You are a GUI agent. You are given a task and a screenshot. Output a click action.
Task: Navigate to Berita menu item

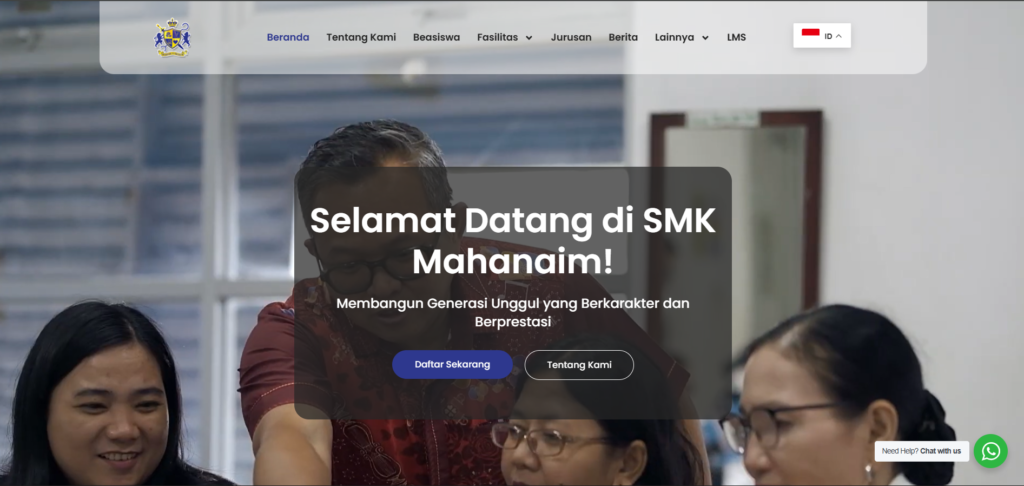623,37
